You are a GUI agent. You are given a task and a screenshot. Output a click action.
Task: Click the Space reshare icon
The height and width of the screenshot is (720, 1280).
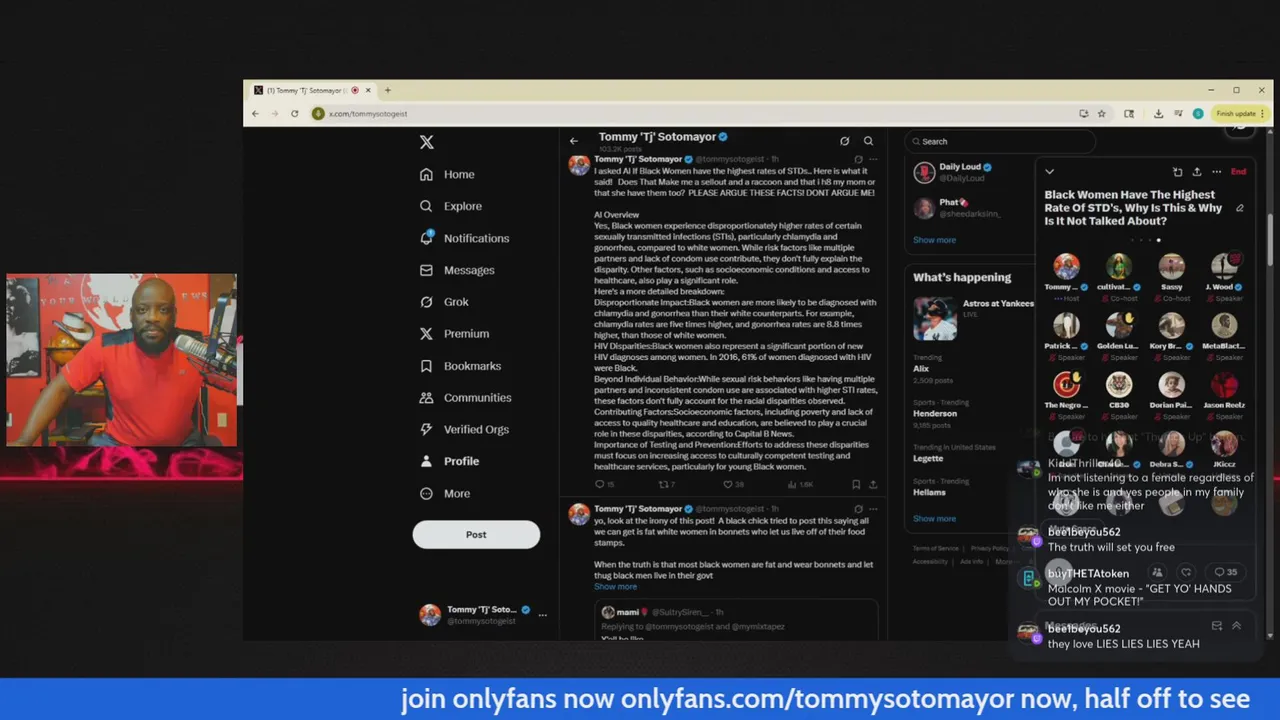coord(1177,172)
